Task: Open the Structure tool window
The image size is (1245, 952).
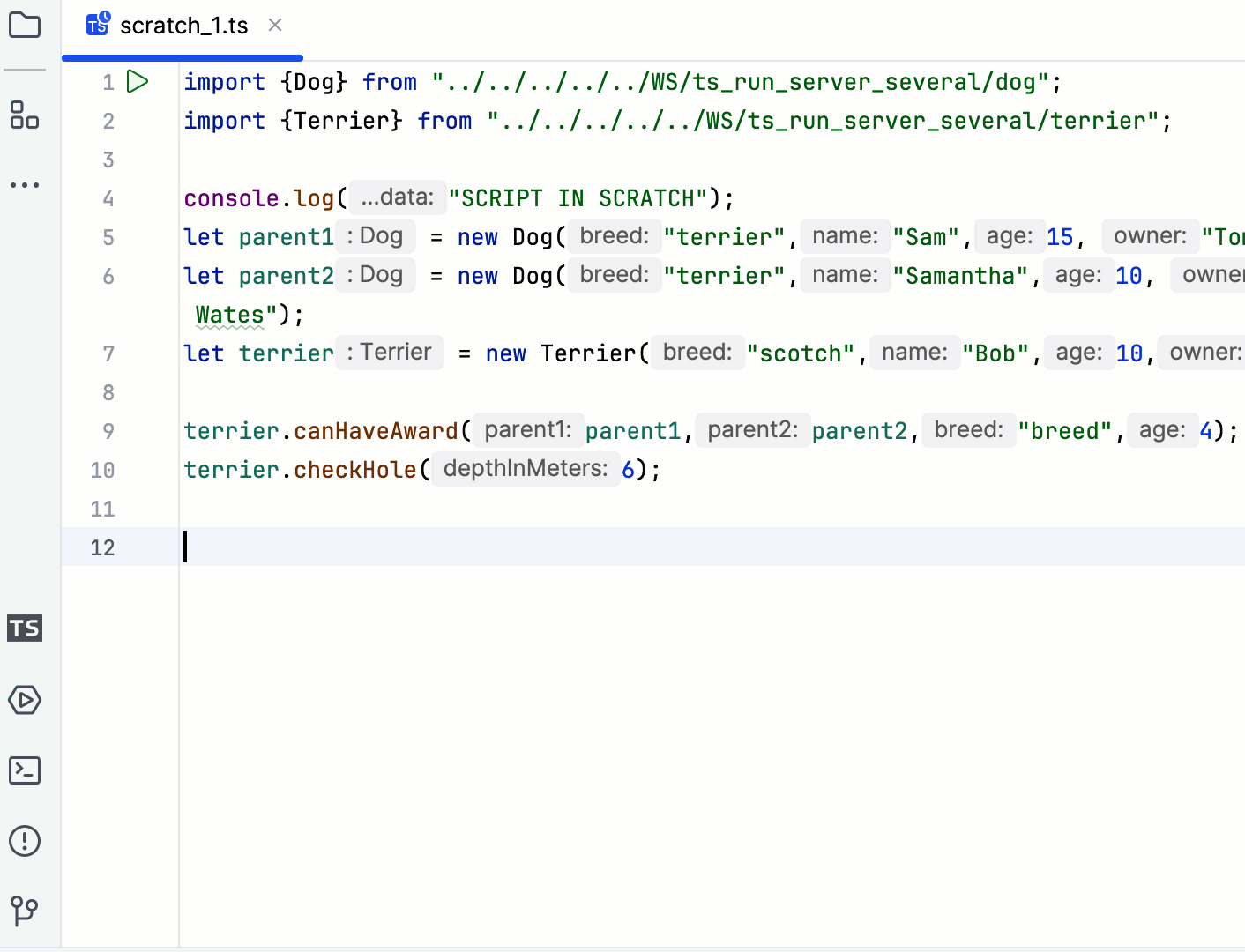Action: pos(25,115)
